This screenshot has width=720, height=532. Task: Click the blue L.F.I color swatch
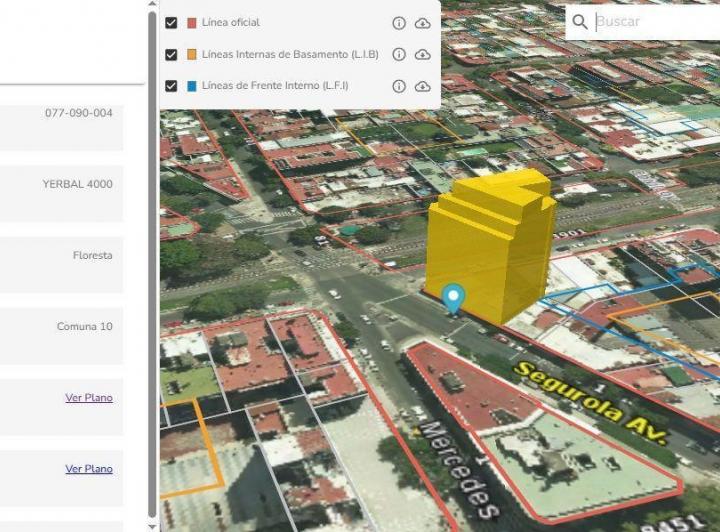192,86
